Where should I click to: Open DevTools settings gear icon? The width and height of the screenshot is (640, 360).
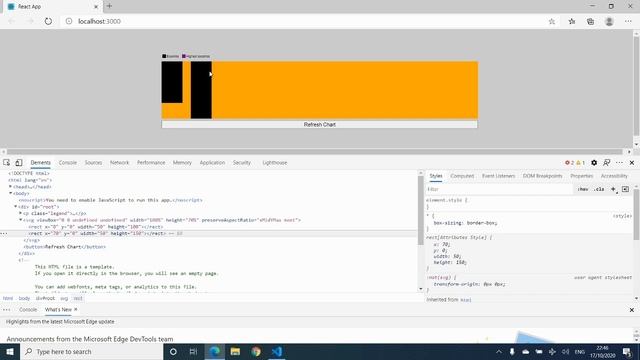[x=594, y=162]
